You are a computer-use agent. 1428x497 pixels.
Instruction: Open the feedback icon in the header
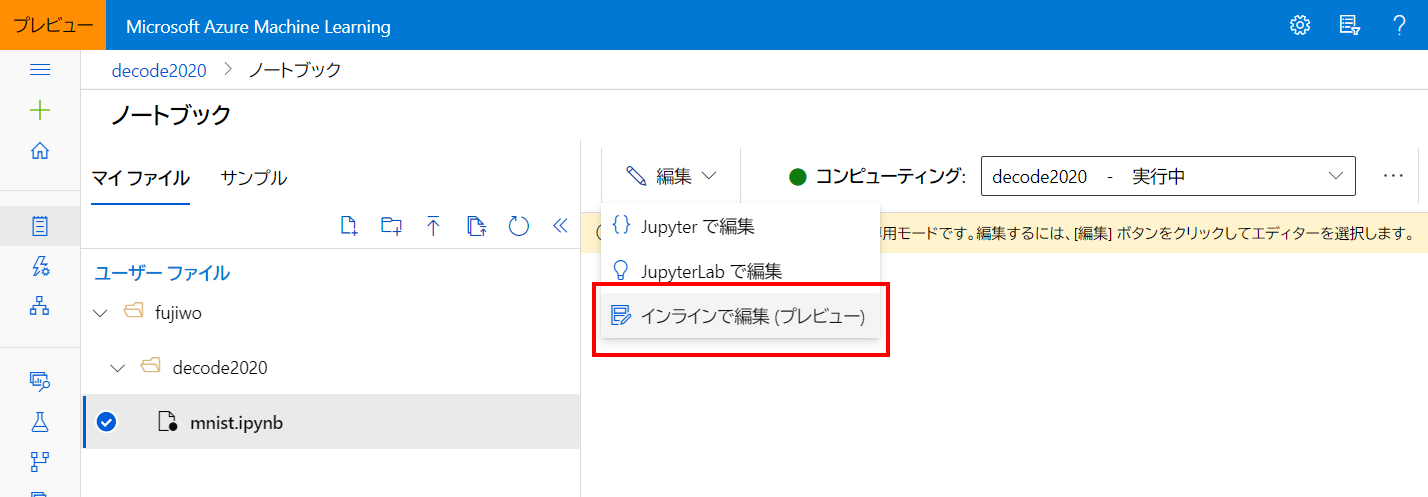click(1350, 26)
